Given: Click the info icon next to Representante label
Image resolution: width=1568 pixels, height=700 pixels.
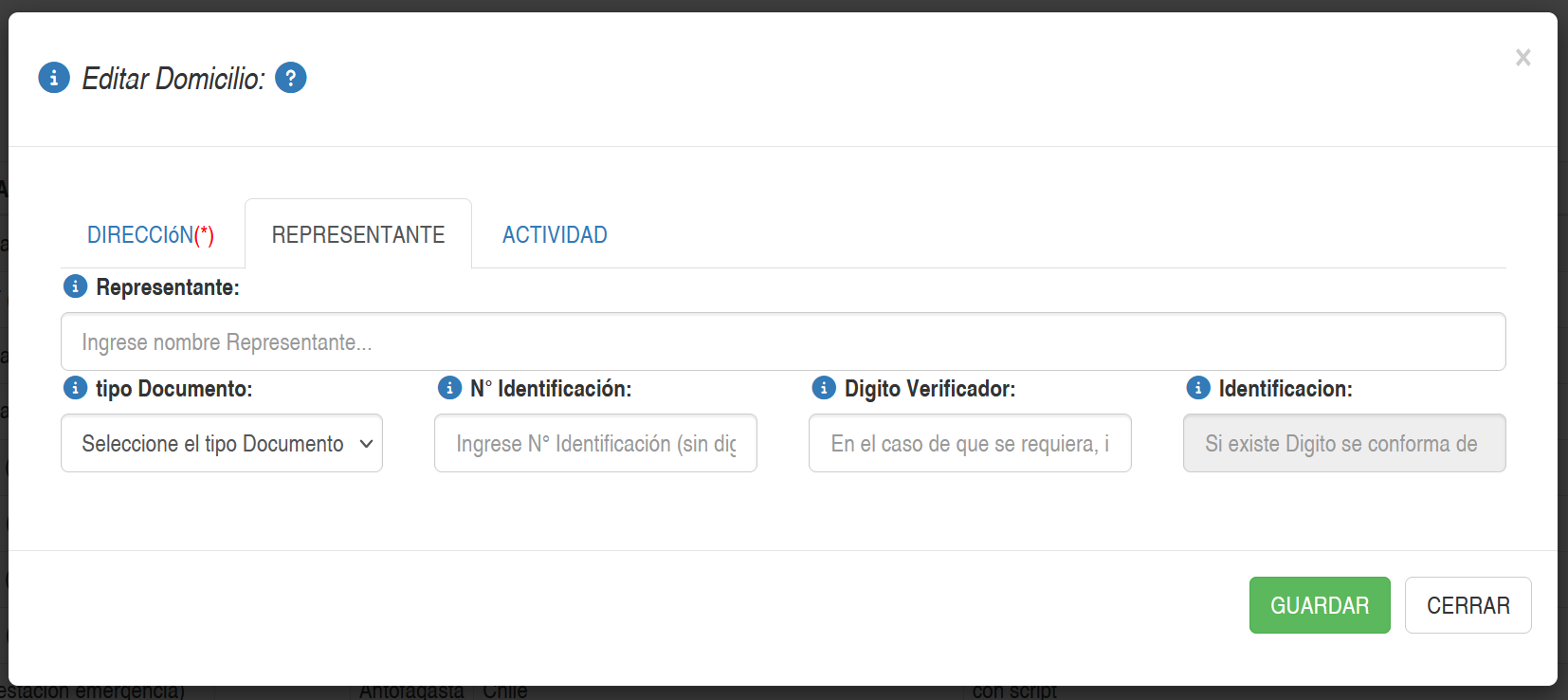Looking at the screenshot, I should tap(75, 286).
